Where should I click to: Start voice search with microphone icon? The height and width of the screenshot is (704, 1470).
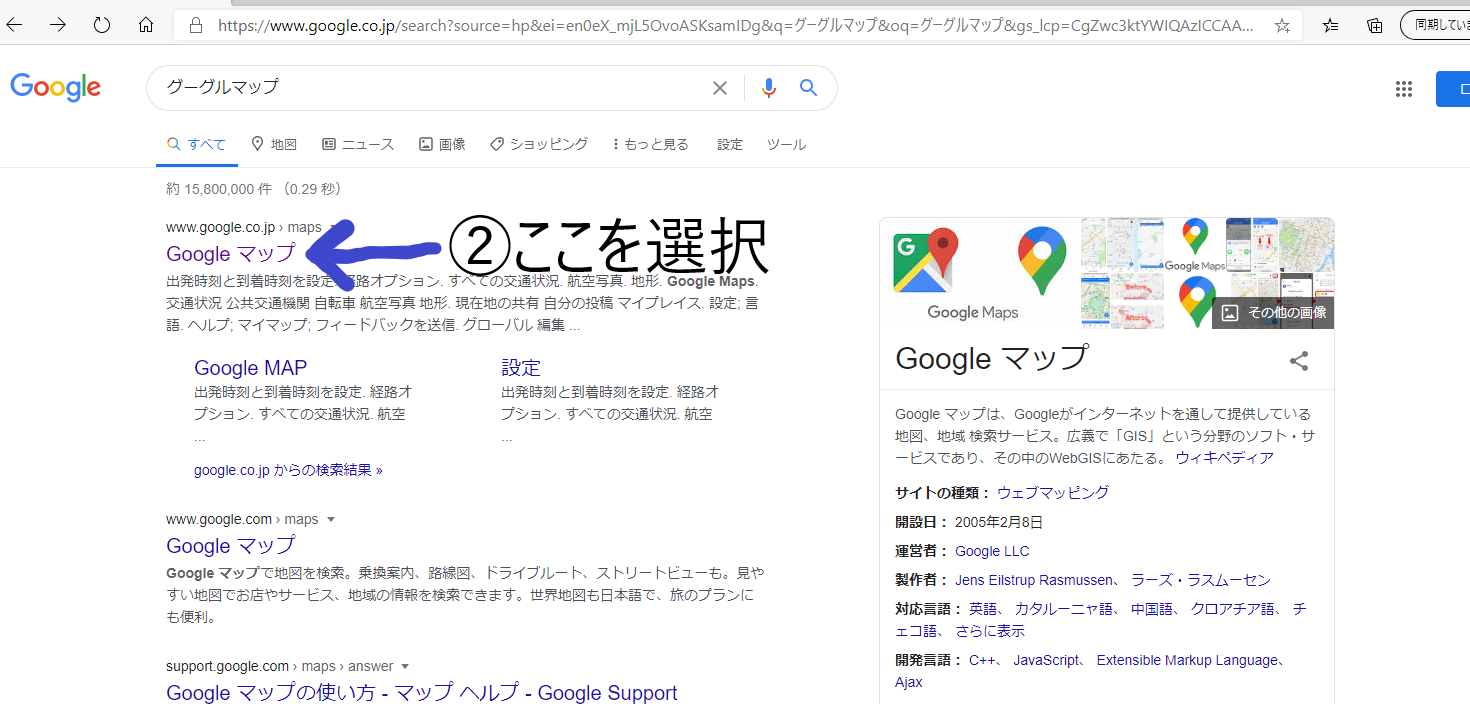click(768, 88)
